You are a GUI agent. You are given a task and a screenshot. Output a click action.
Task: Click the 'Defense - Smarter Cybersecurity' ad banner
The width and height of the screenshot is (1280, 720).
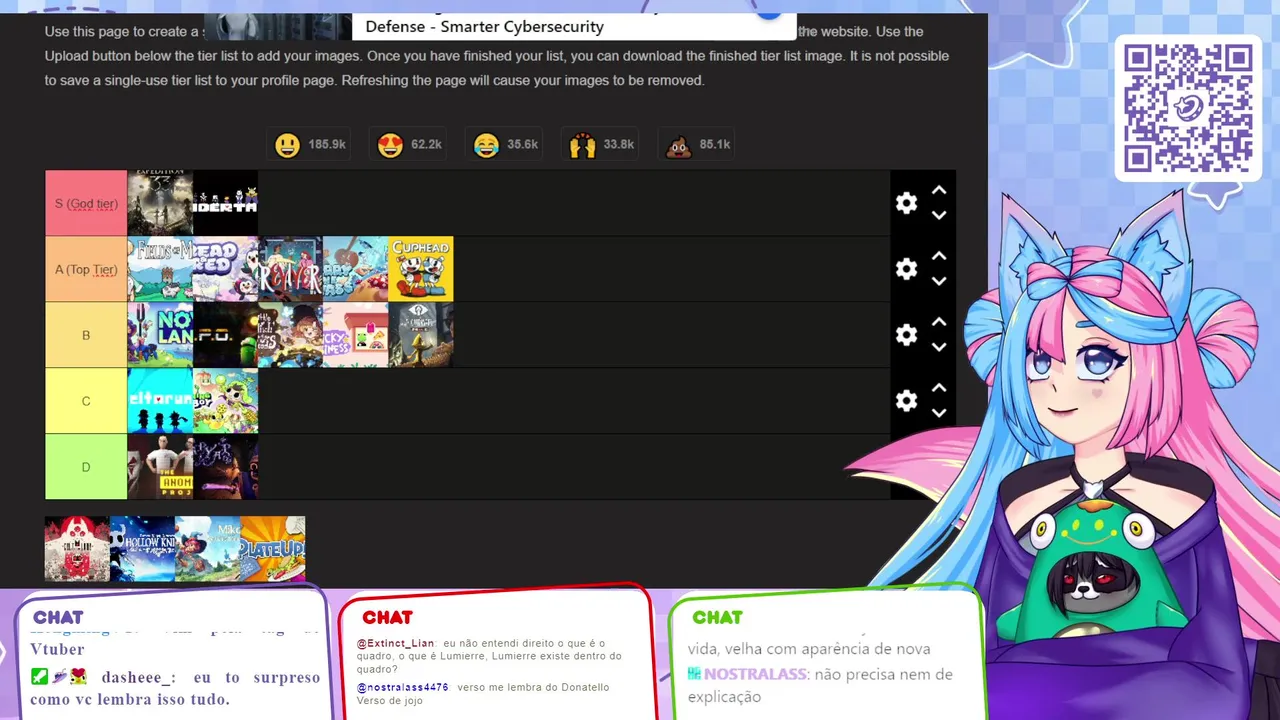coord(574,26)
